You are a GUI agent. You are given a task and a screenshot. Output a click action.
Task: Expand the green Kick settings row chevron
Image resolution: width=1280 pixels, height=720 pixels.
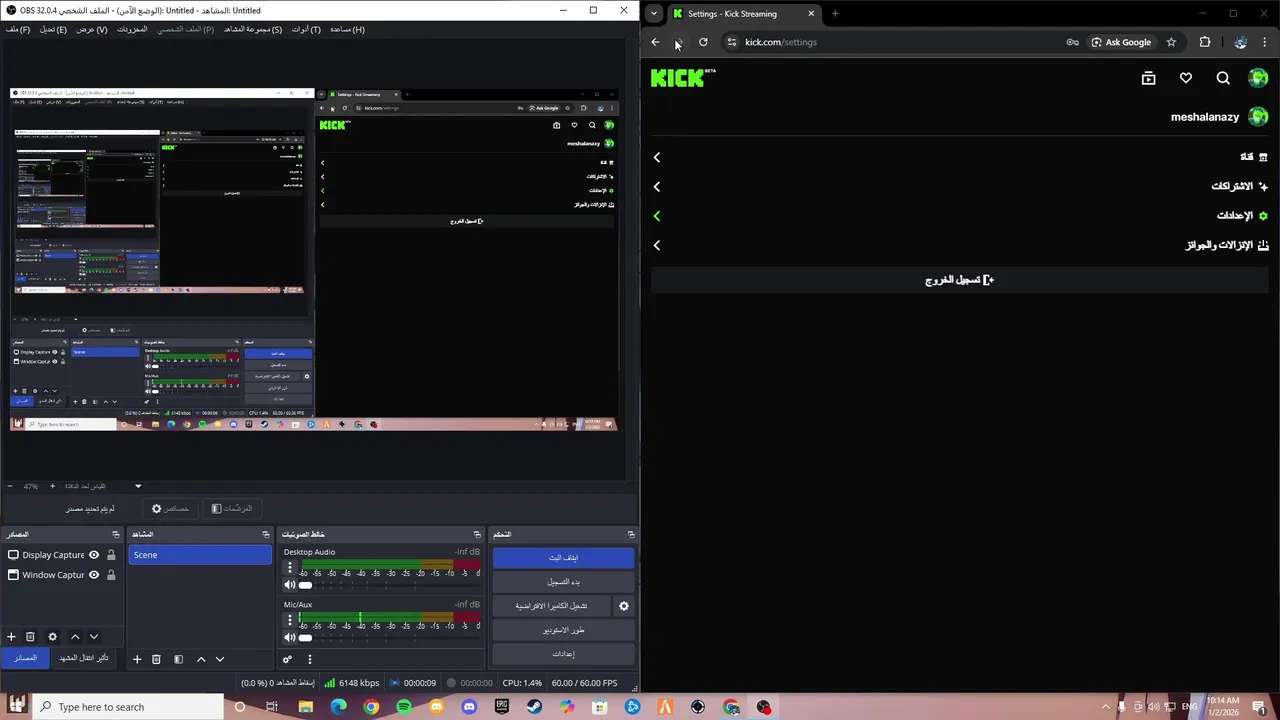point(657,215)
